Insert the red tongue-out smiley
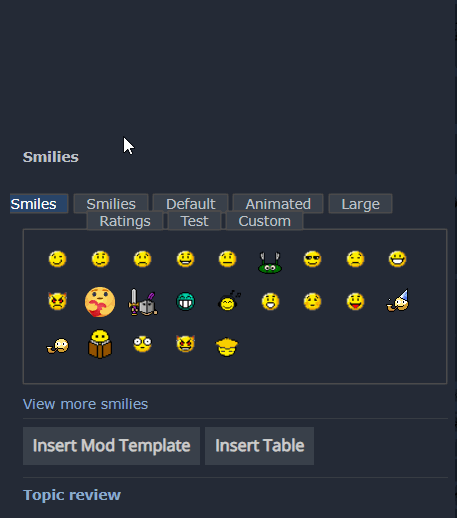Viewport: 457px width, 518px height. pyautogui.click(x=355, y=302)
